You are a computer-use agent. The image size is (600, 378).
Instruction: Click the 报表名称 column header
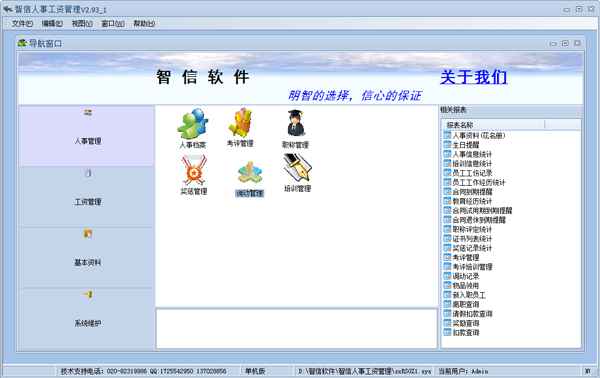[493, 125]
